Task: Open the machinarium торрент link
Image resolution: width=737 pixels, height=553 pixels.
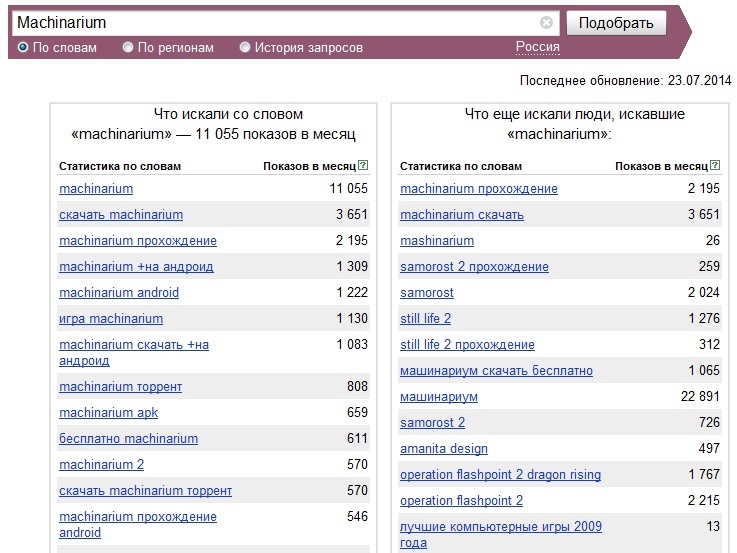Action: [120, 387]
